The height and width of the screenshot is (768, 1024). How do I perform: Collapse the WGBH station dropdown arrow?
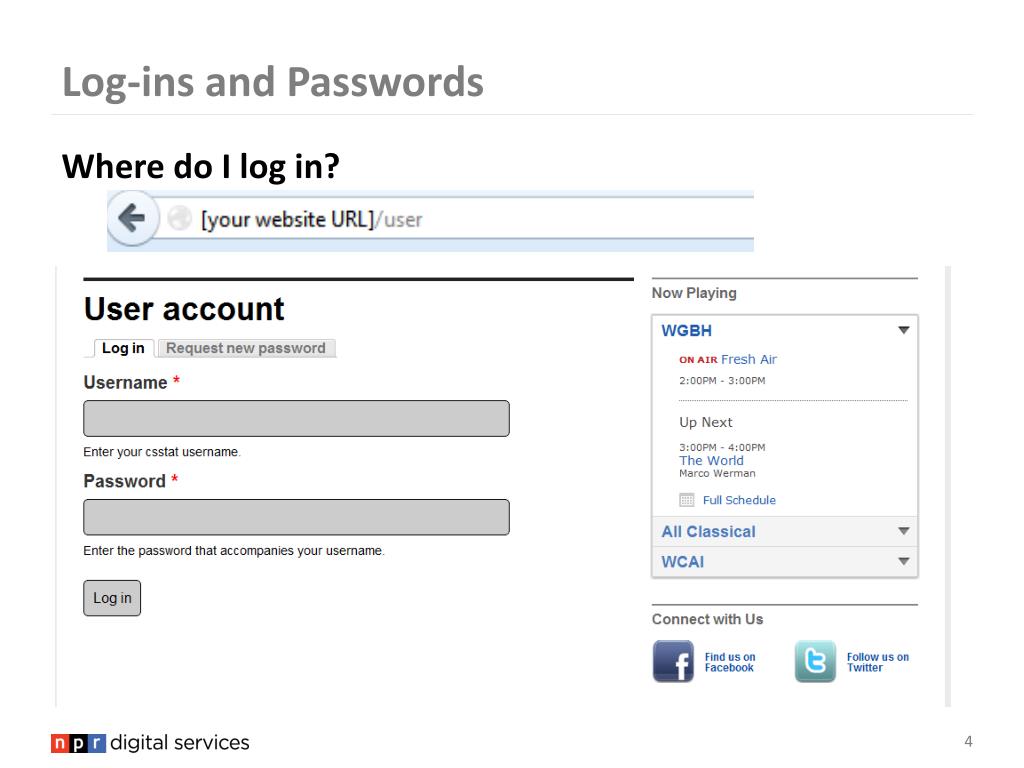(904, 330)
